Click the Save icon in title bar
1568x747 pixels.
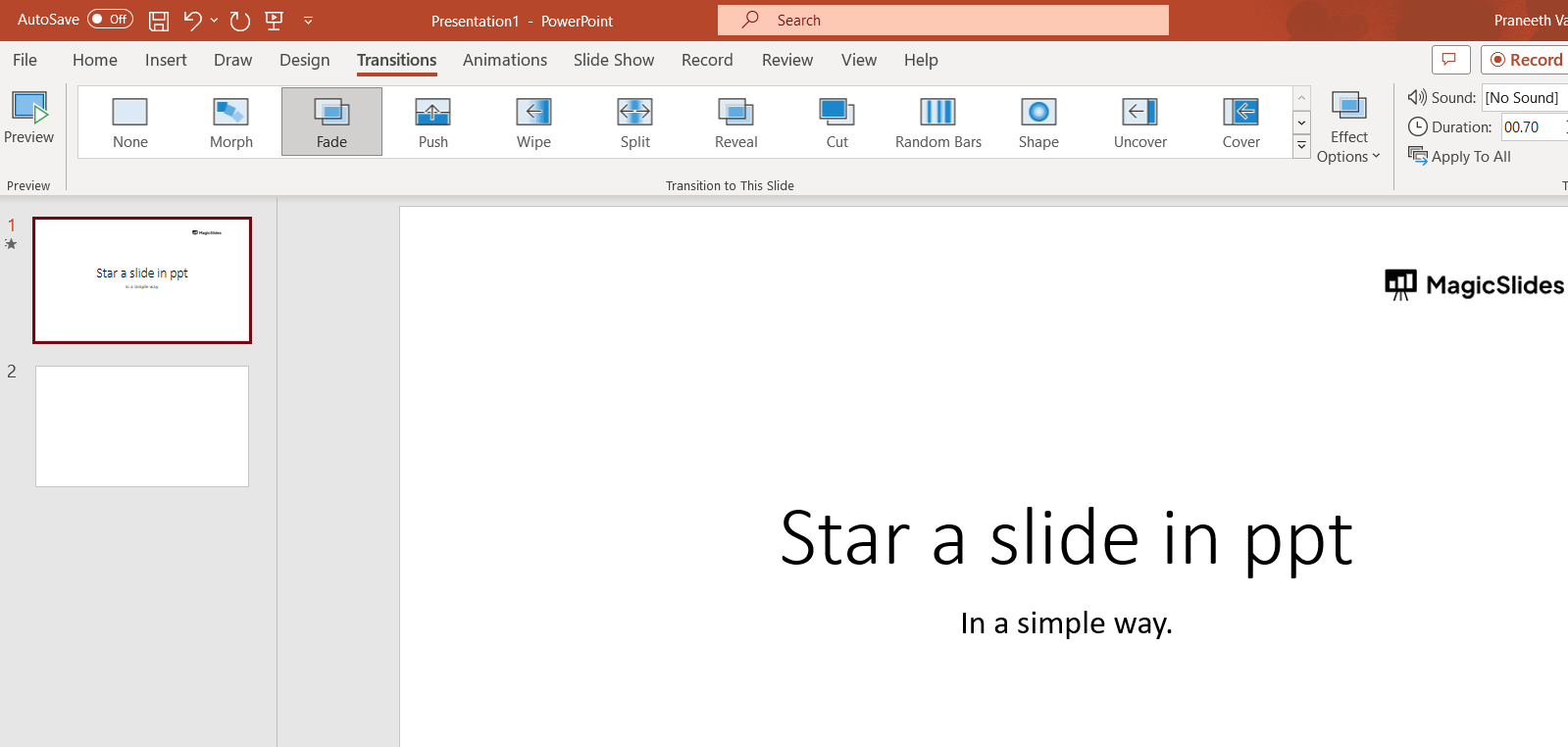[x=158, y=21]
